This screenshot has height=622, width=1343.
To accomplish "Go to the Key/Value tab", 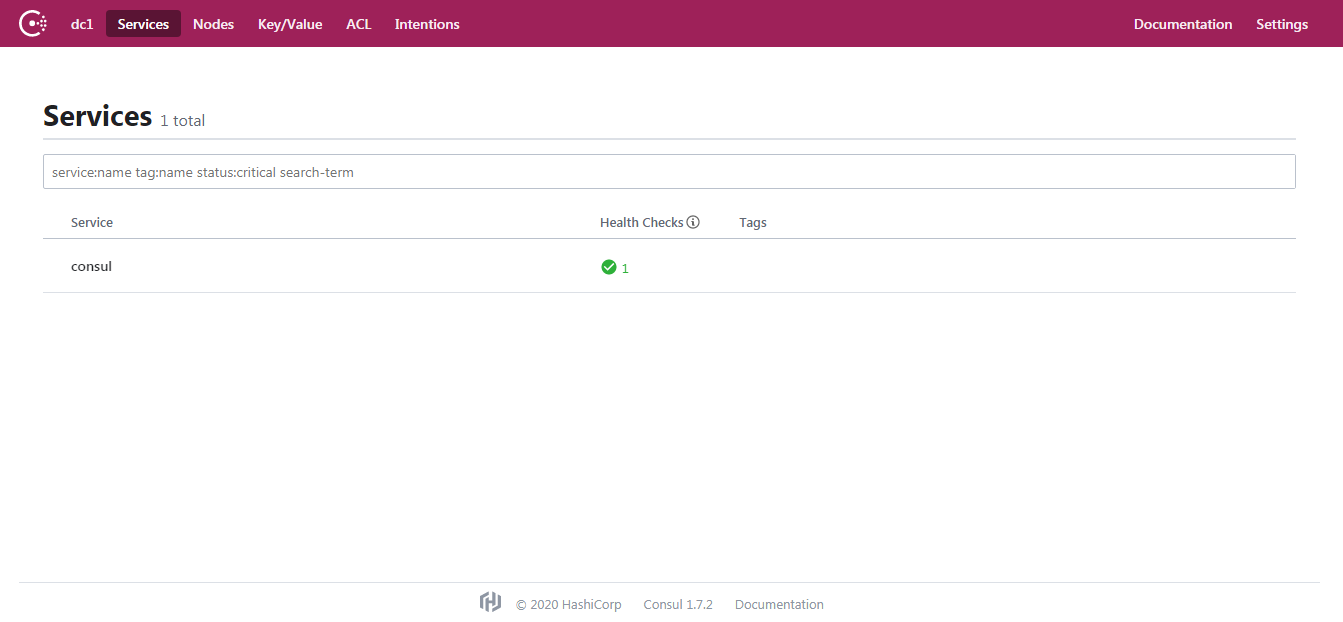I will coord(290,24).
